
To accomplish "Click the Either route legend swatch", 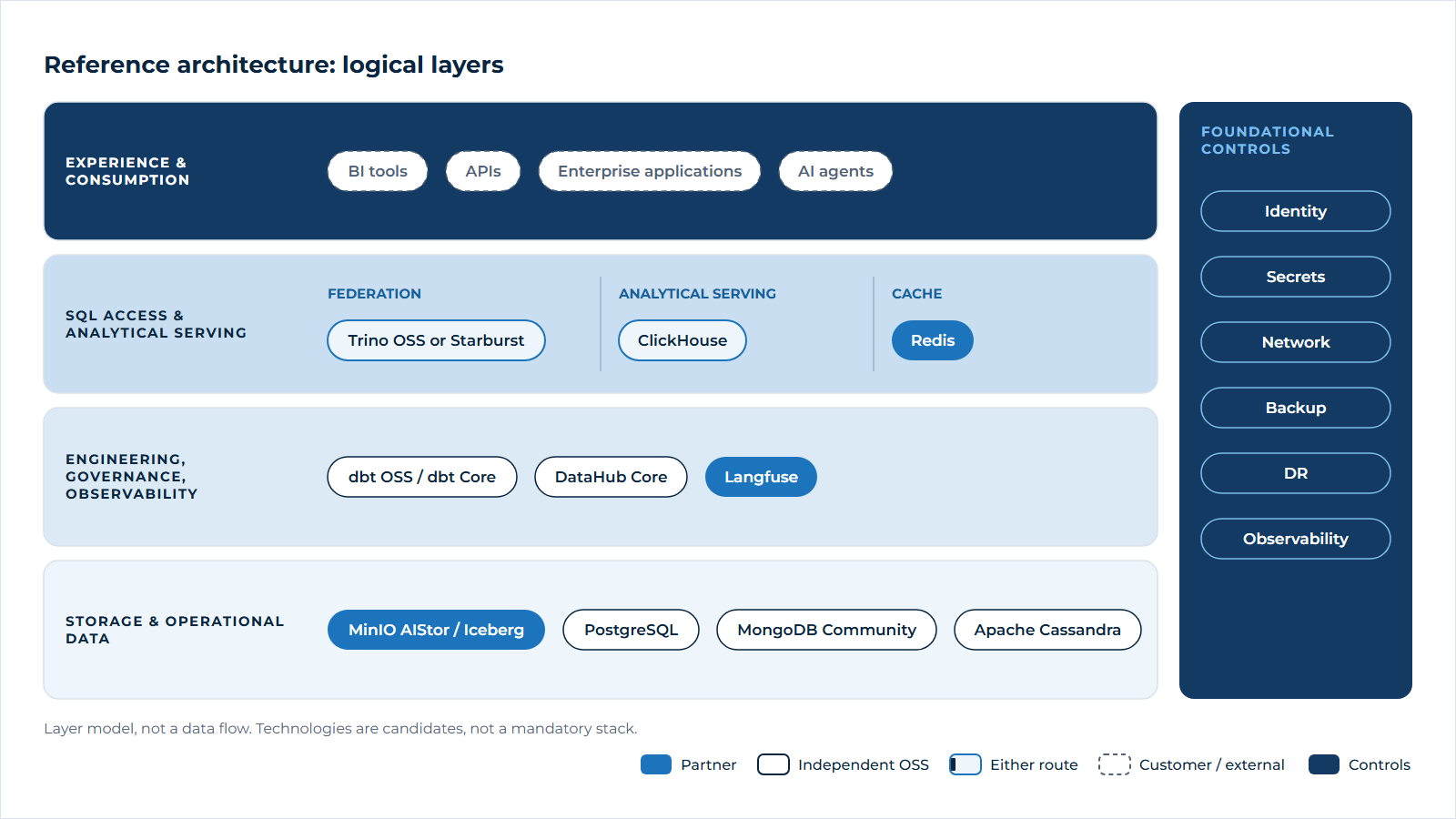I will tap(966, 764).
